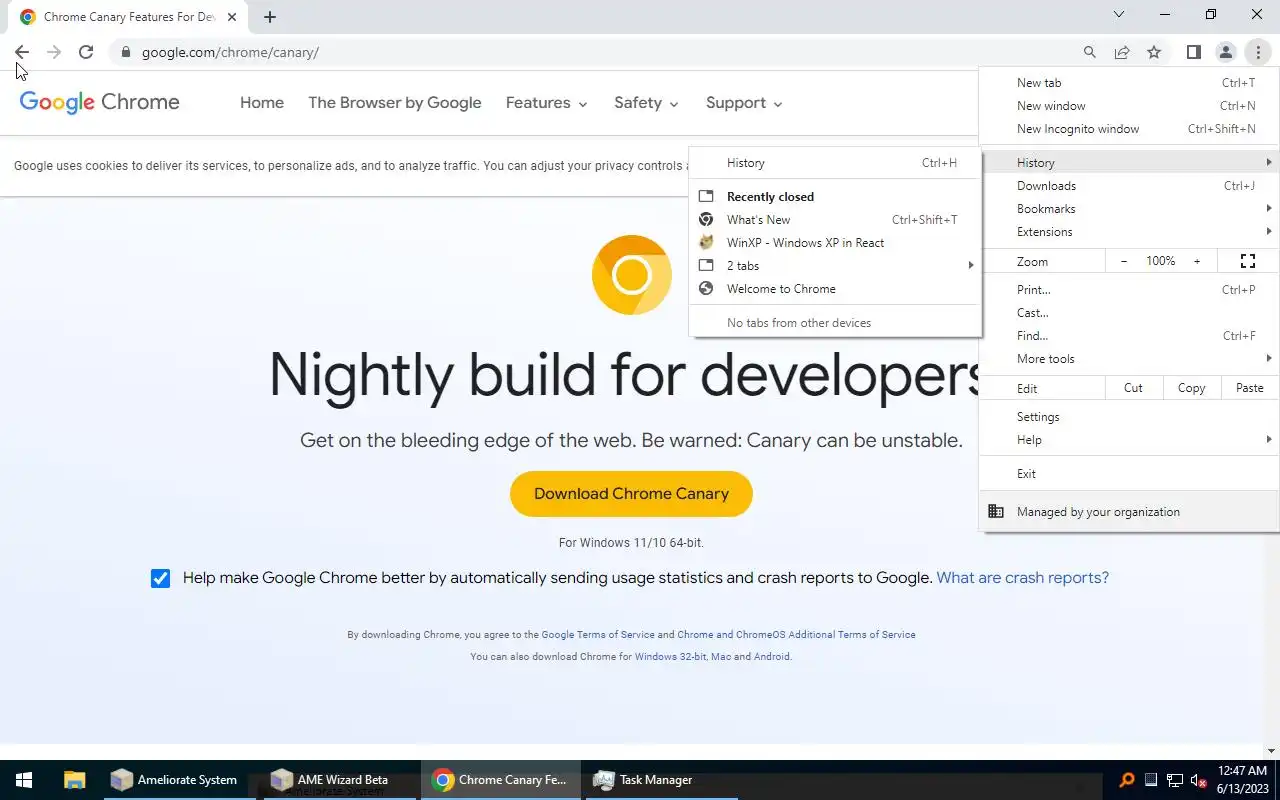Click Managed by your organization

coord(1129,512)
